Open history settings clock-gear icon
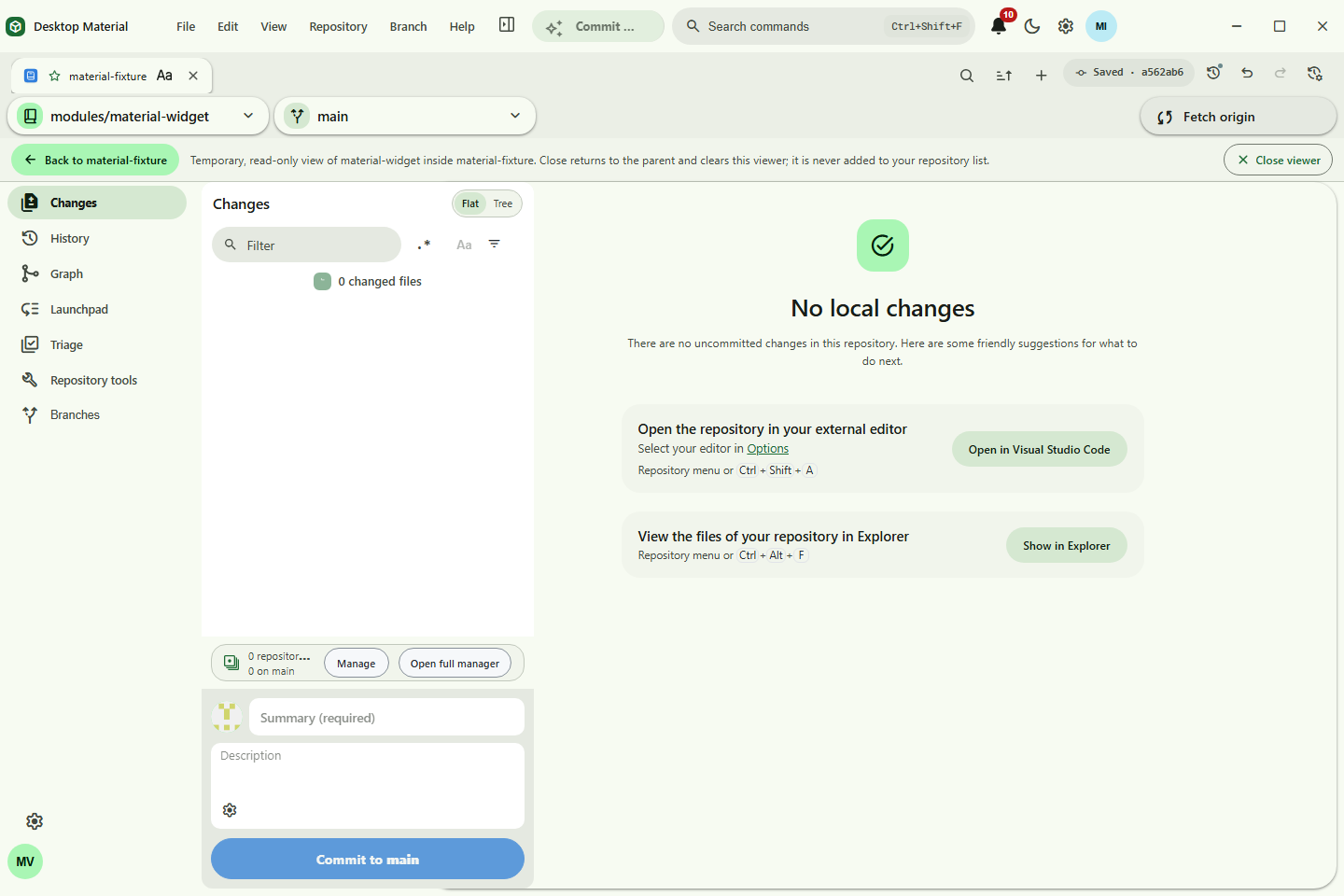Image resolution: width=1344 pixels, height=896 pixels. 1315,72
